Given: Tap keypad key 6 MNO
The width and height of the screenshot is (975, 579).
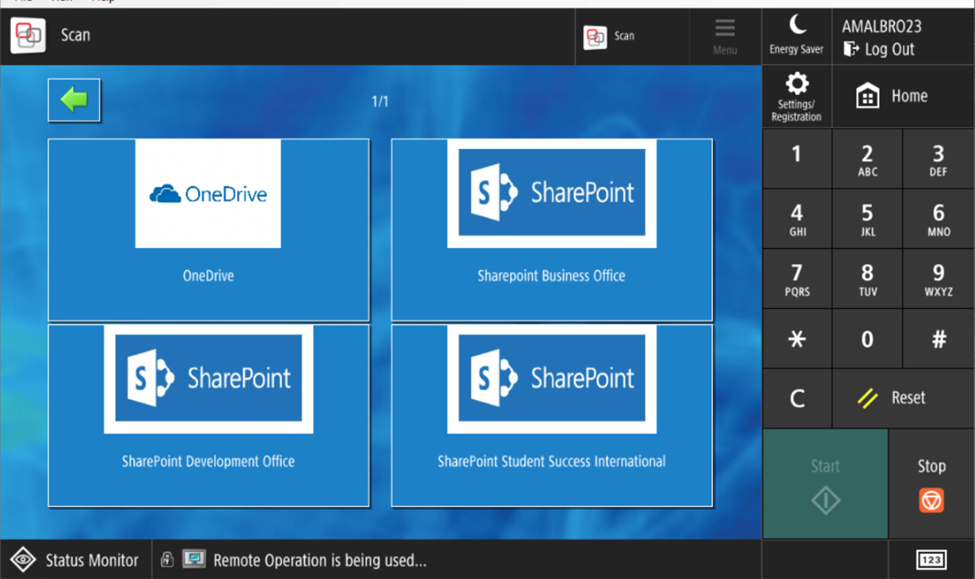Looking at the screenshot, I should click(x=938, y=219).
